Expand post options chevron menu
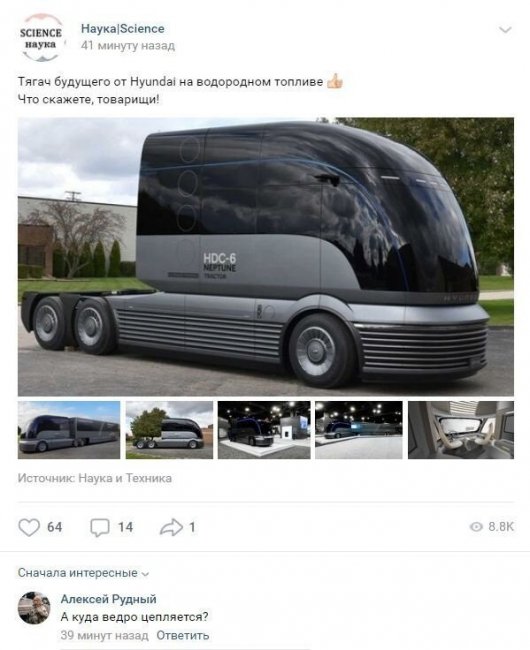530x650 pixels. 505,29
